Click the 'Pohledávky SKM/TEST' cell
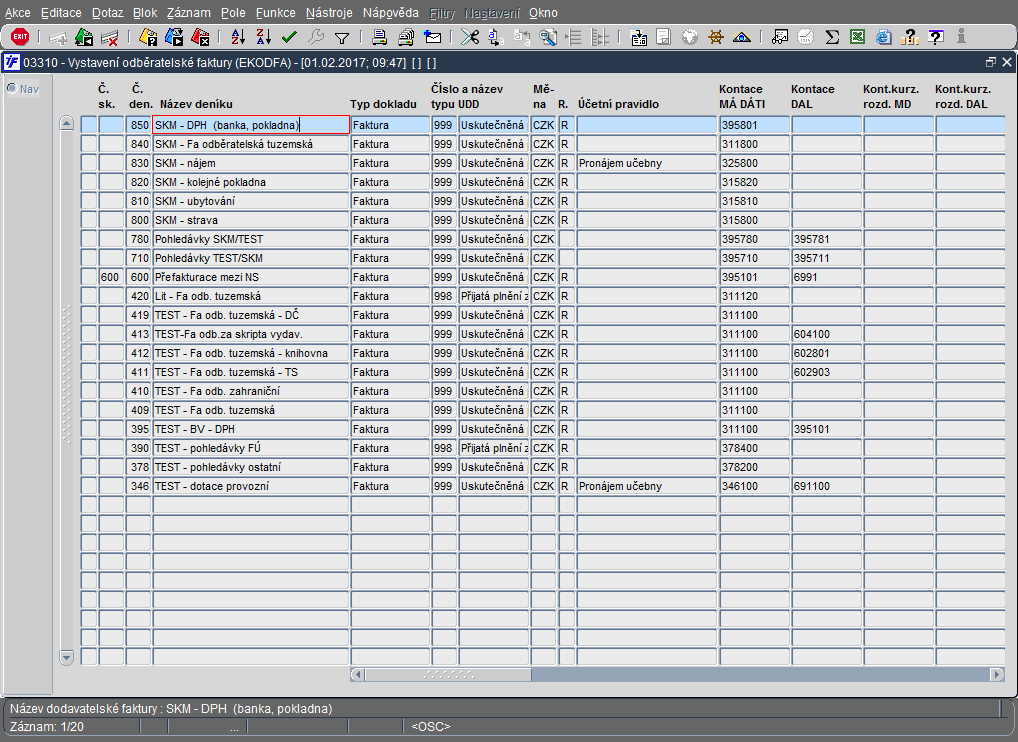 click(251, 239)
